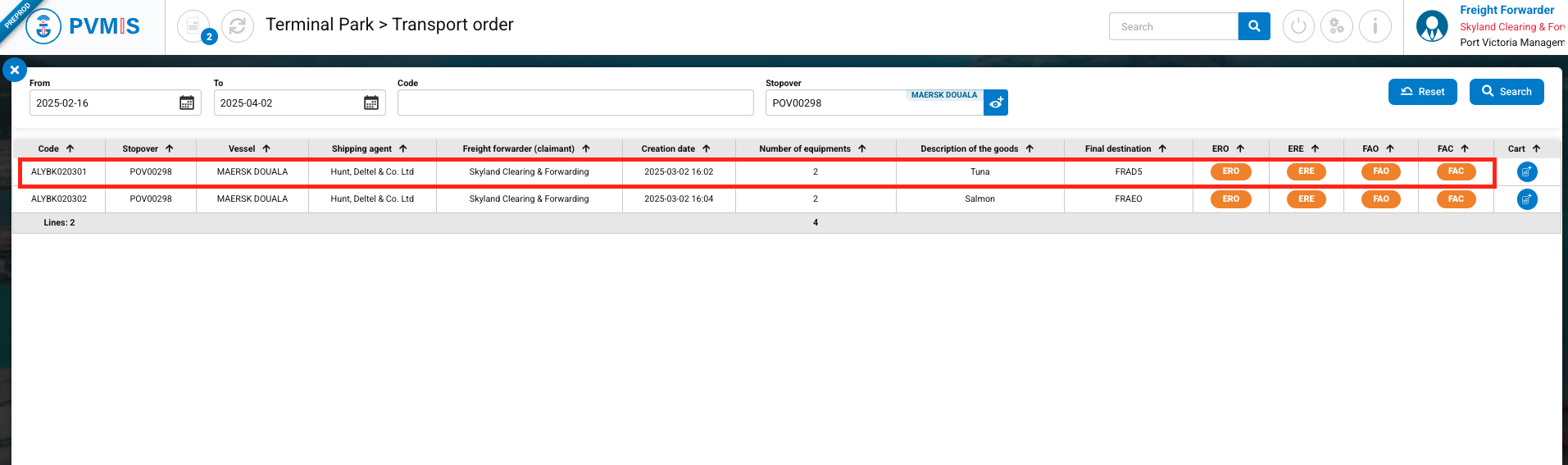Click the FAO badge in the Tuna row
The image size is (1568, 465).
click(1380, 171)
